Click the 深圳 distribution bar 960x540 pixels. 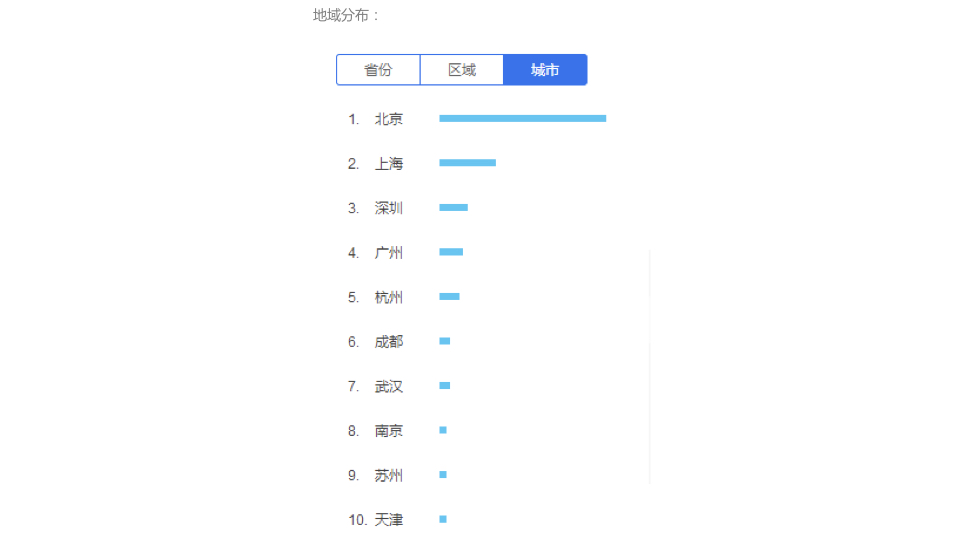click(x=453, y=208)
